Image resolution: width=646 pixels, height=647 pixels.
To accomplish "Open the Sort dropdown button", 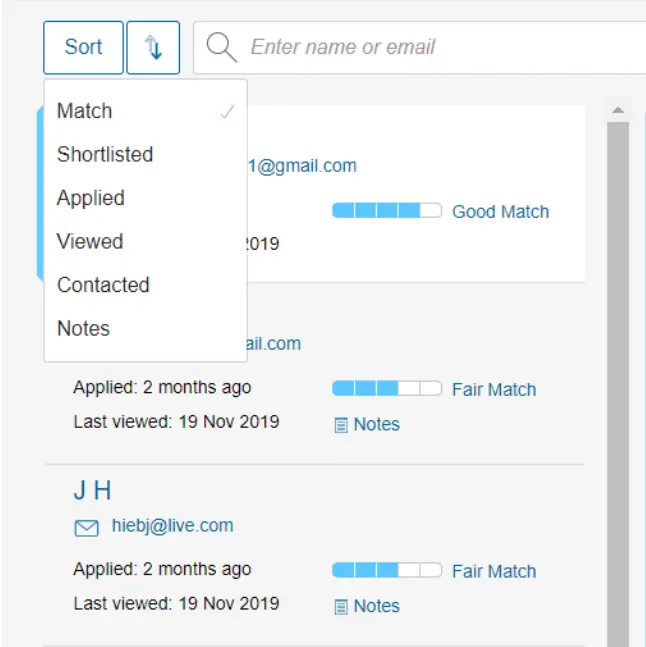I will [83, 47].
